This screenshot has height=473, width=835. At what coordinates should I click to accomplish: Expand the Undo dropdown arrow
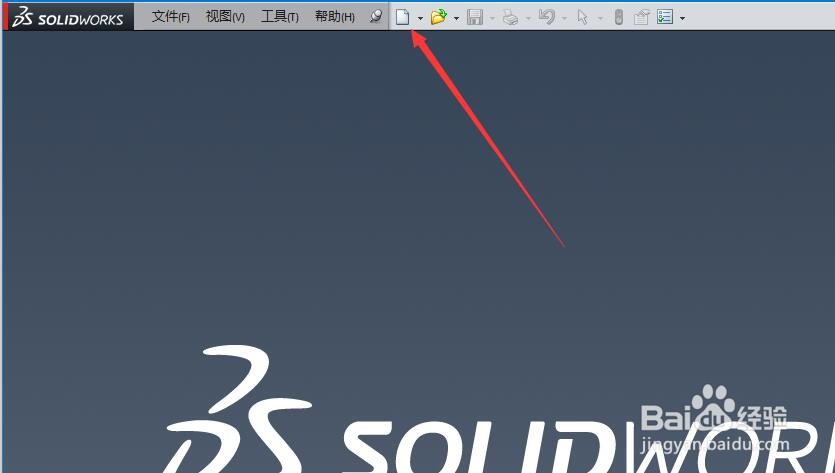click(x=564, y=18)
